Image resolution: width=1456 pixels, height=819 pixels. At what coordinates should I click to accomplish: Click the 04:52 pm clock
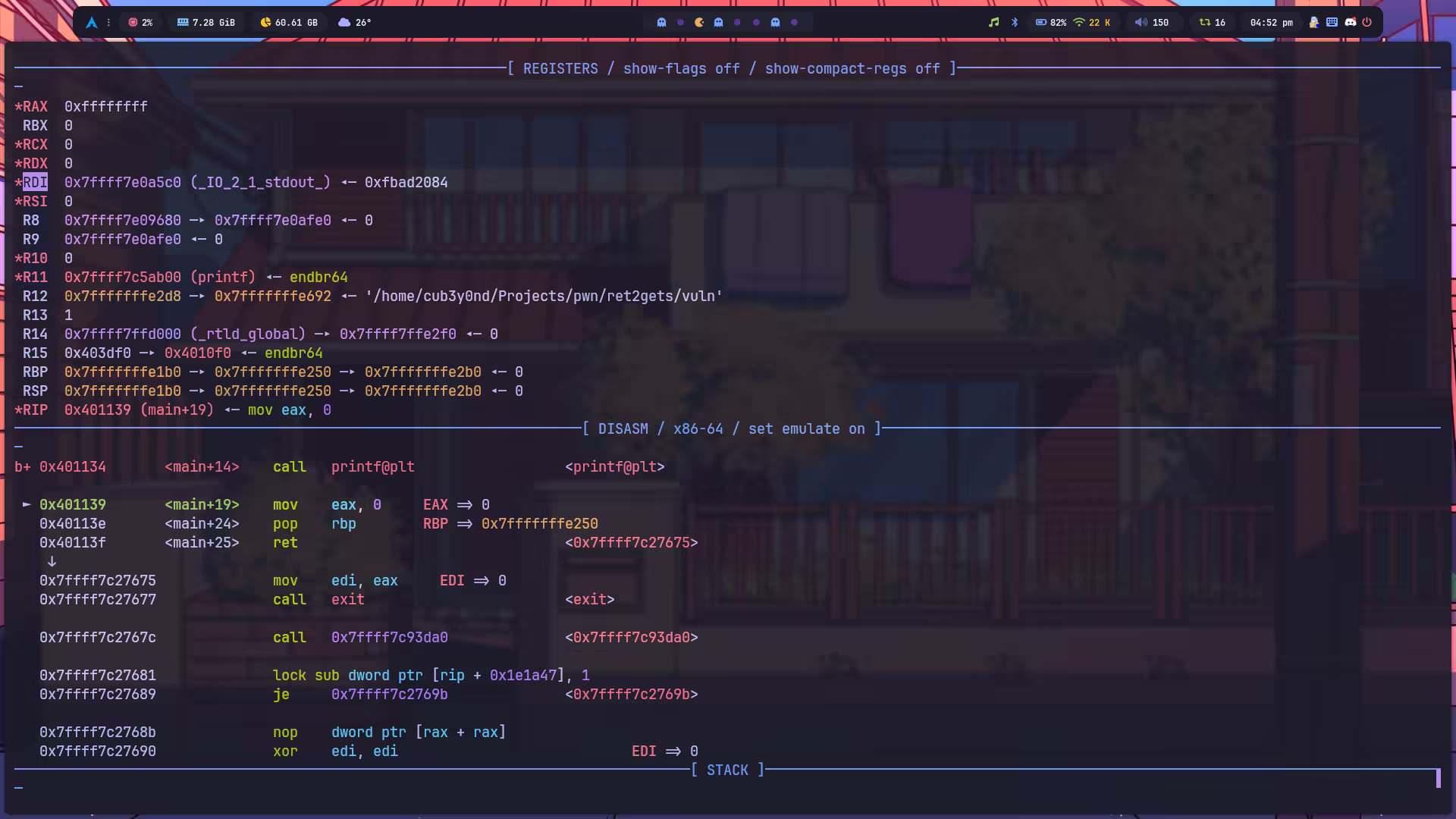[1272, 23]
